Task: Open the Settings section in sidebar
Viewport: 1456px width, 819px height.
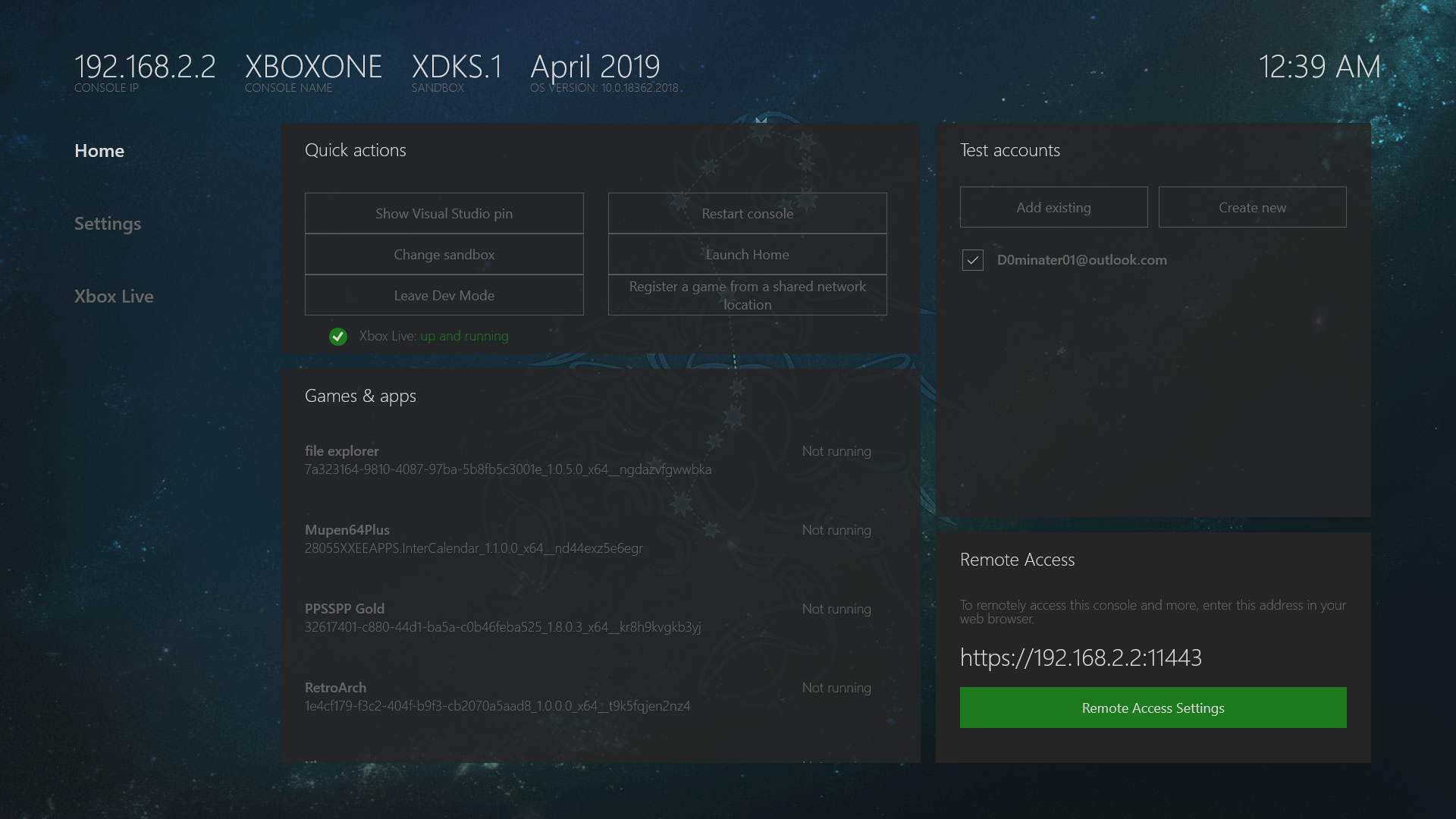Action: coord(108,223)
